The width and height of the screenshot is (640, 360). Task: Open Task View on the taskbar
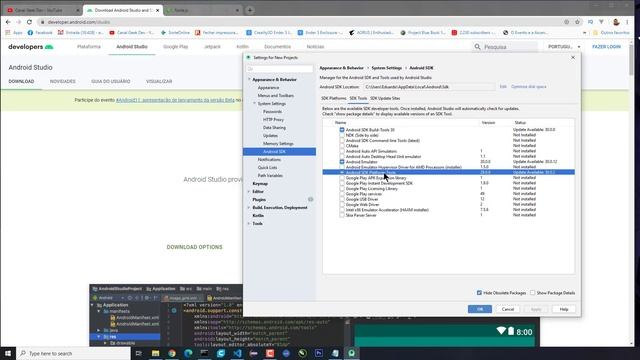pos(139,353)
